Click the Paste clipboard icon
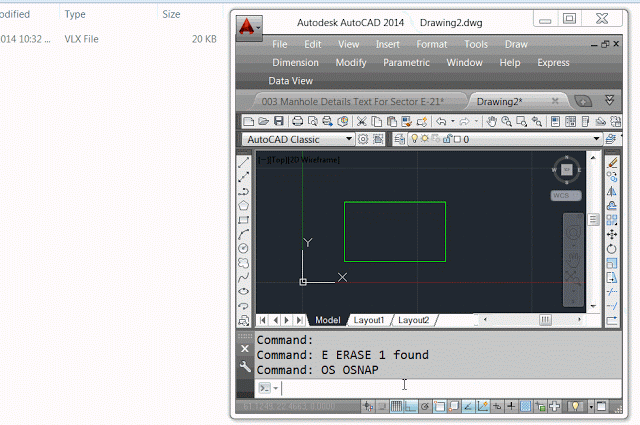The height and width of the screenshot is (425, 640). tap(391, 121)
